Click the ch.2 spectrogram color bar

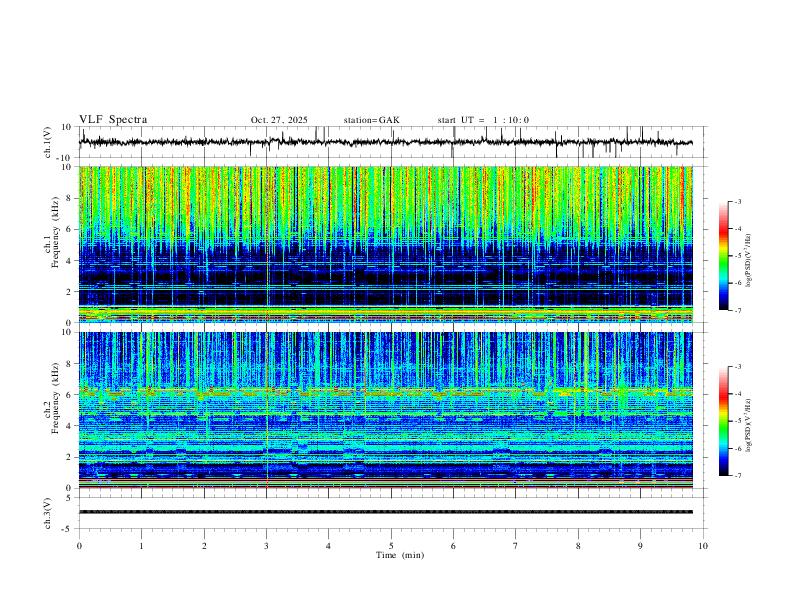(x=724, y=421)
